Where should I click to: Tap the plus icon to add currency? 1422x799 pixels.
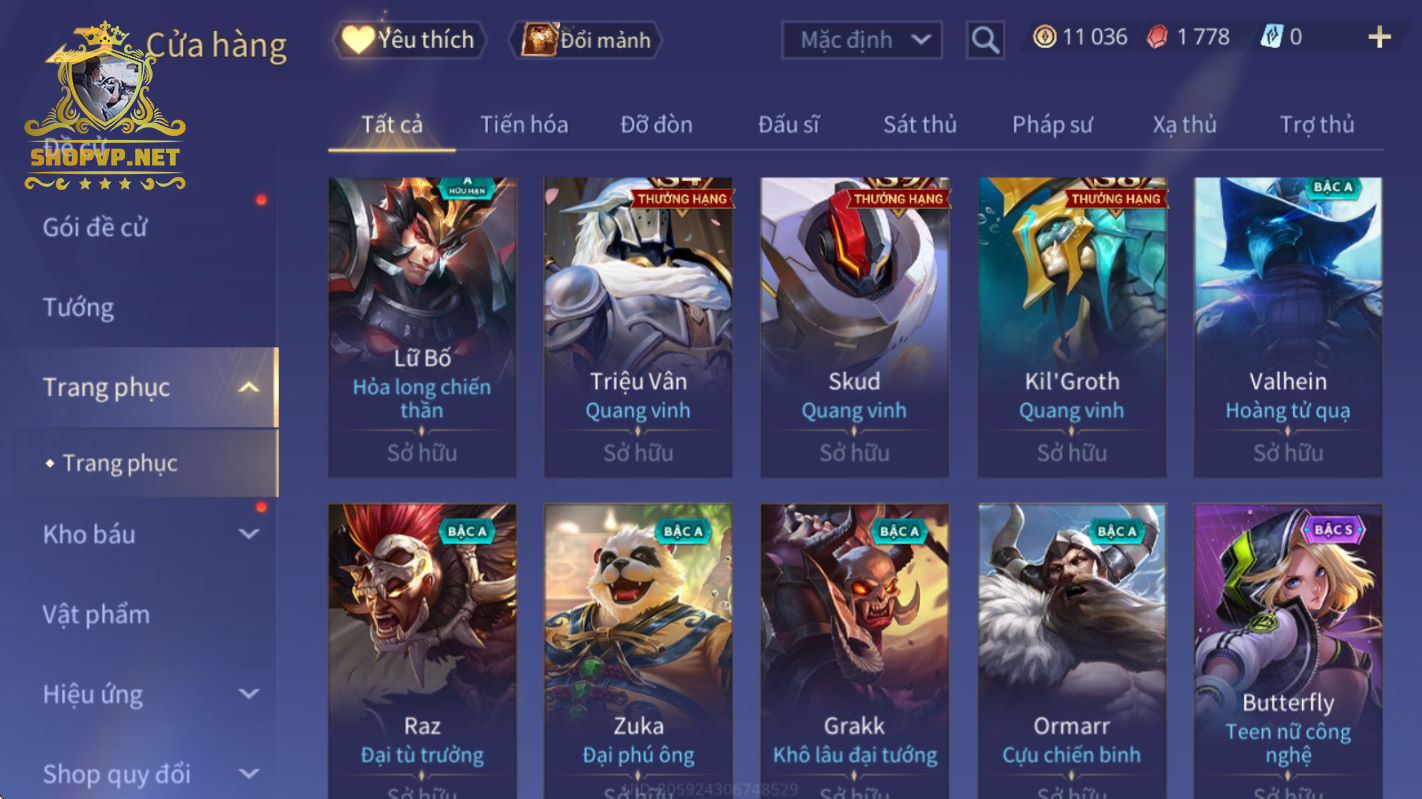pos(1379,38)
